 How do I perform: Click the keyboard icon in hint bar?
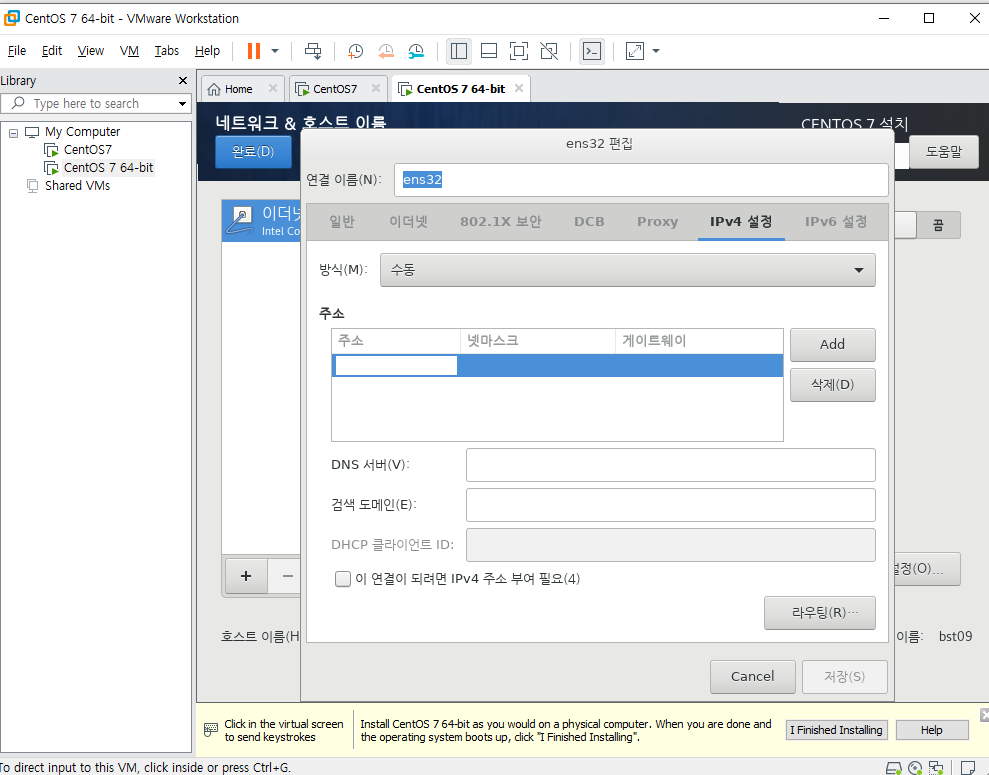click(x=211, y=730)
